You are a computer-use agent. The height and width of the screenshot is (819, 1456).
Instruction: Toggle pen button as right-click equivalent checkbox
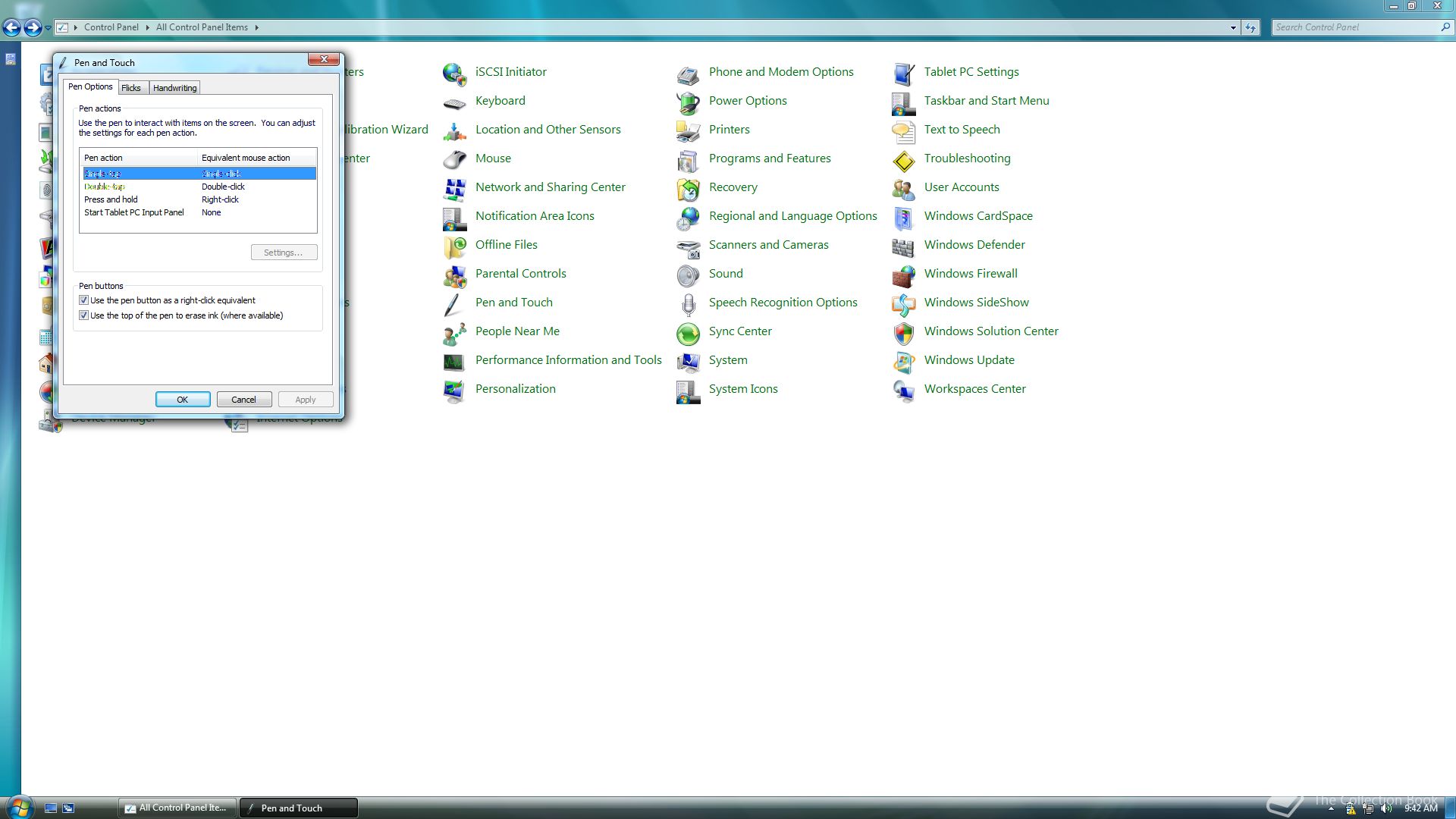pyautogui.click(x=83, y=300)
